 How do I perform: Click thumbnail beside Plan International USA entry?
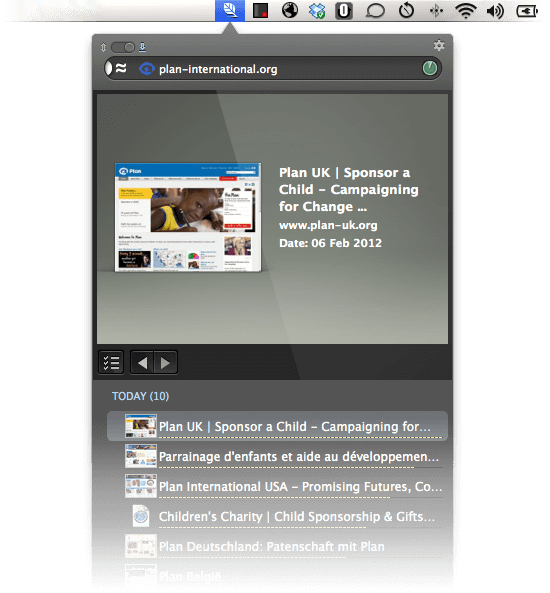click(140, 486)
